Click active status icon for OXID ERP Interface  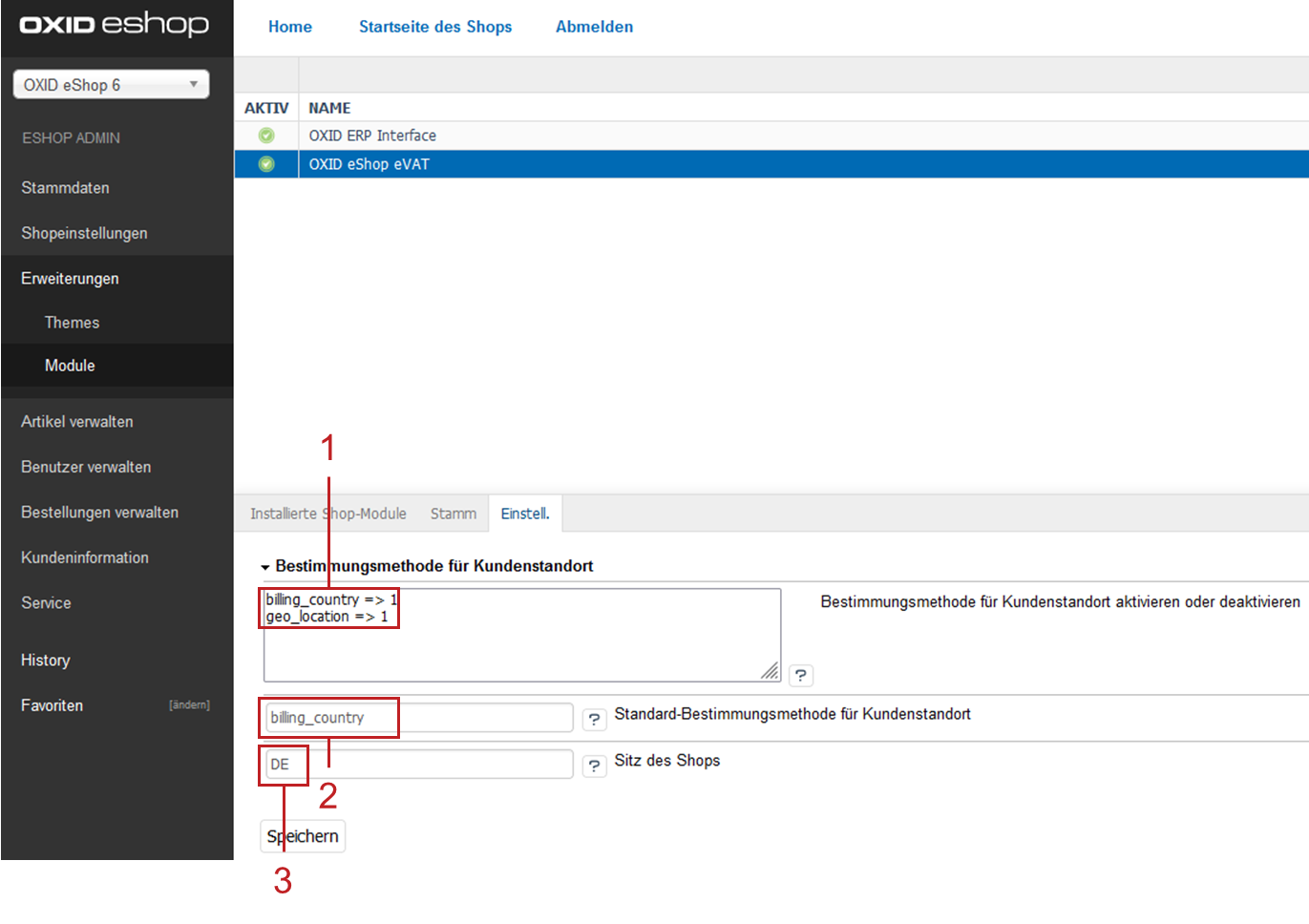[266, 136]
